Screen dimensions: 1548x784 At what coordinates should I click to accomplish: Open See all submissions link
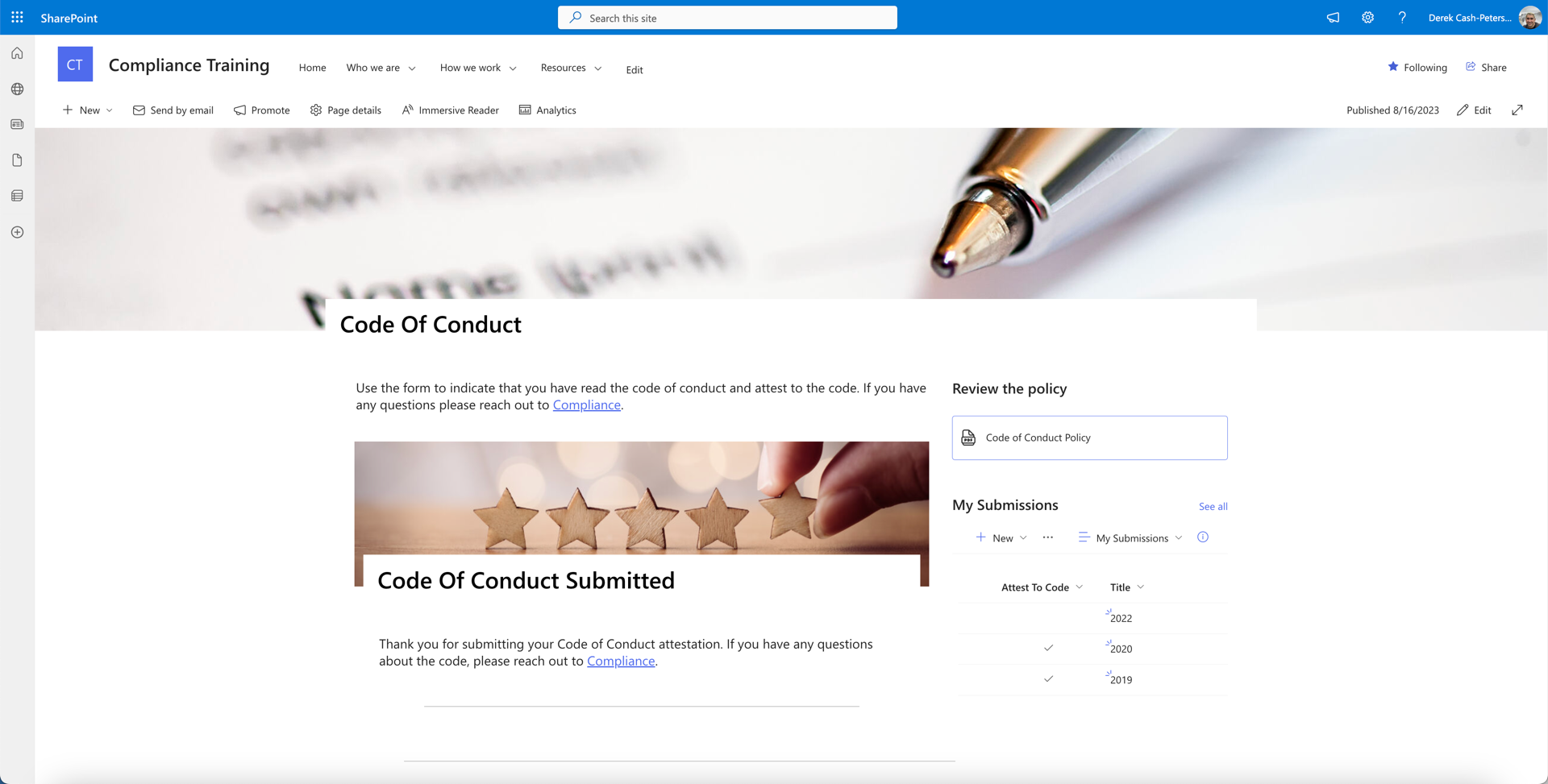[1213, 506]
